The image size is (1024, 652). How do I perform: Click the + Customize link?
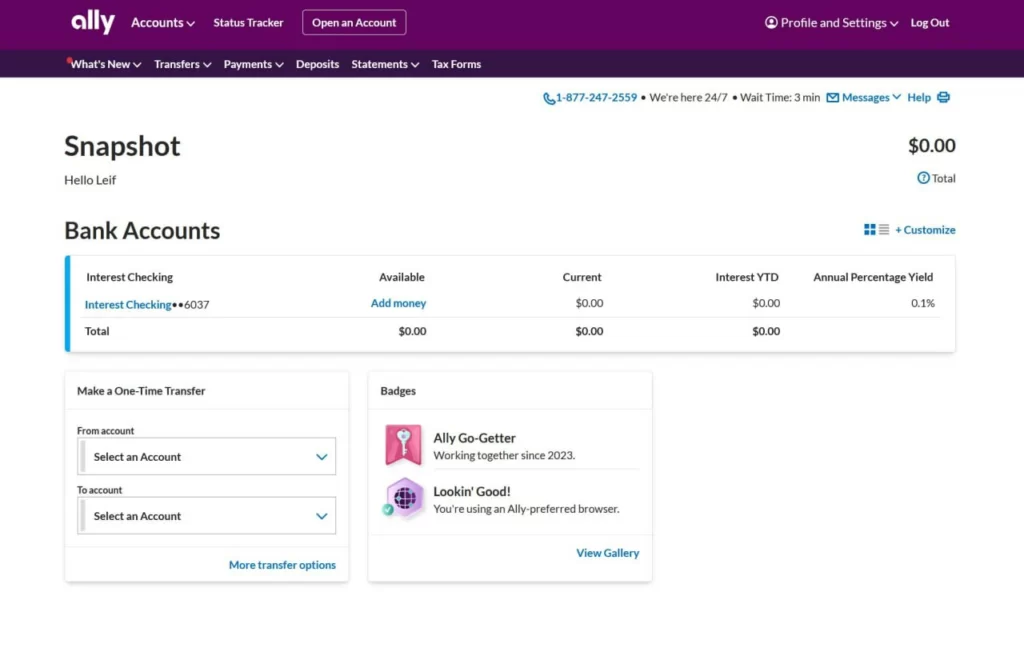coord(925,229)
